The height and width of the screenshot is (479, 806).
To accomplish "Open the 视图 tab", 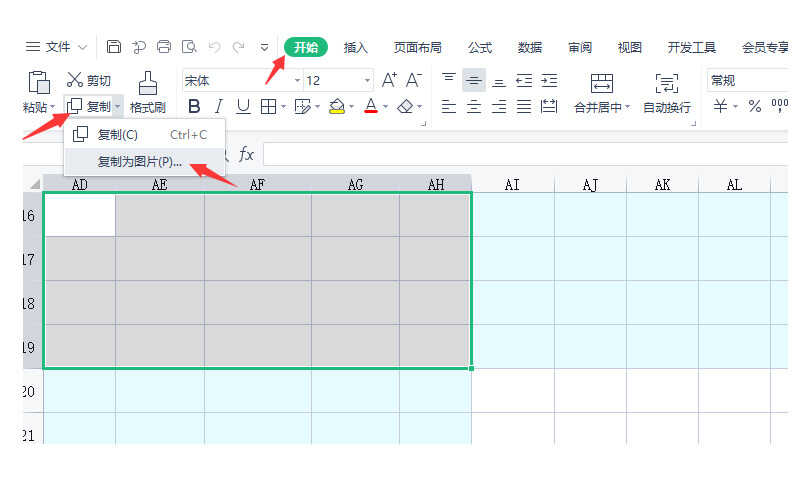I will click(630, 47).
